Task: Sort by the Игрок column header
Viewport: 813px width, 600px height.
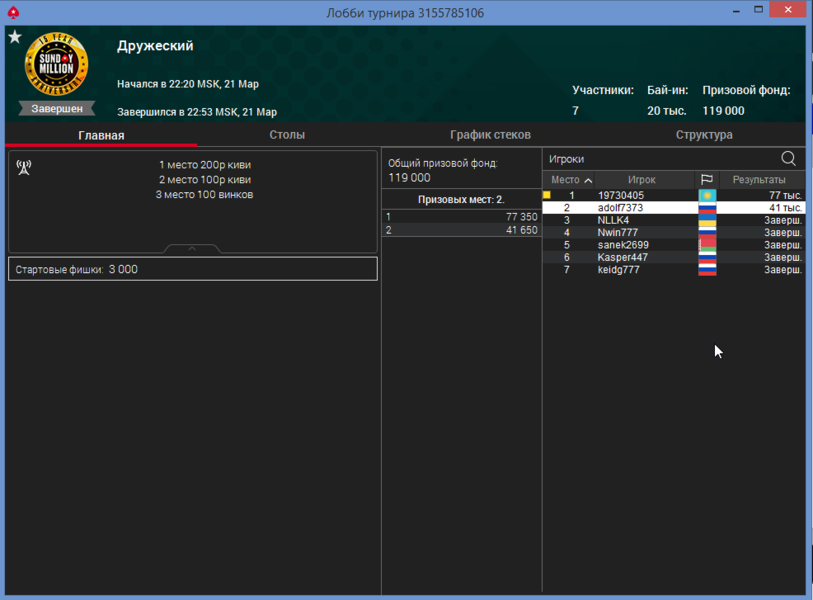Action: (641, 180)
